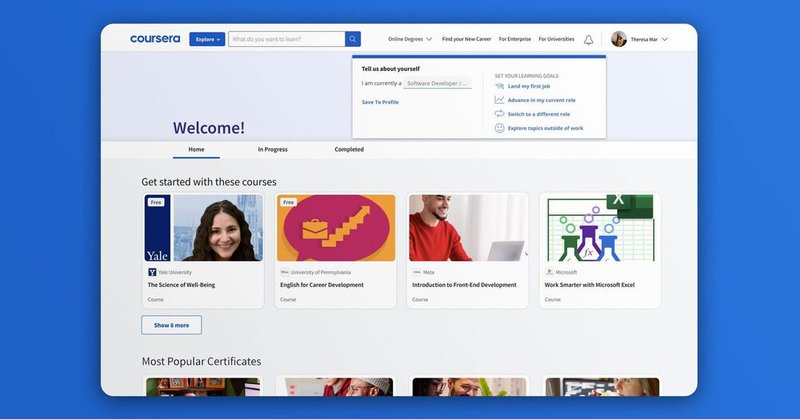The image size is (800, 419).
Task: Select 'Explore topics outside of work' goal
Action: coord(545,128)
